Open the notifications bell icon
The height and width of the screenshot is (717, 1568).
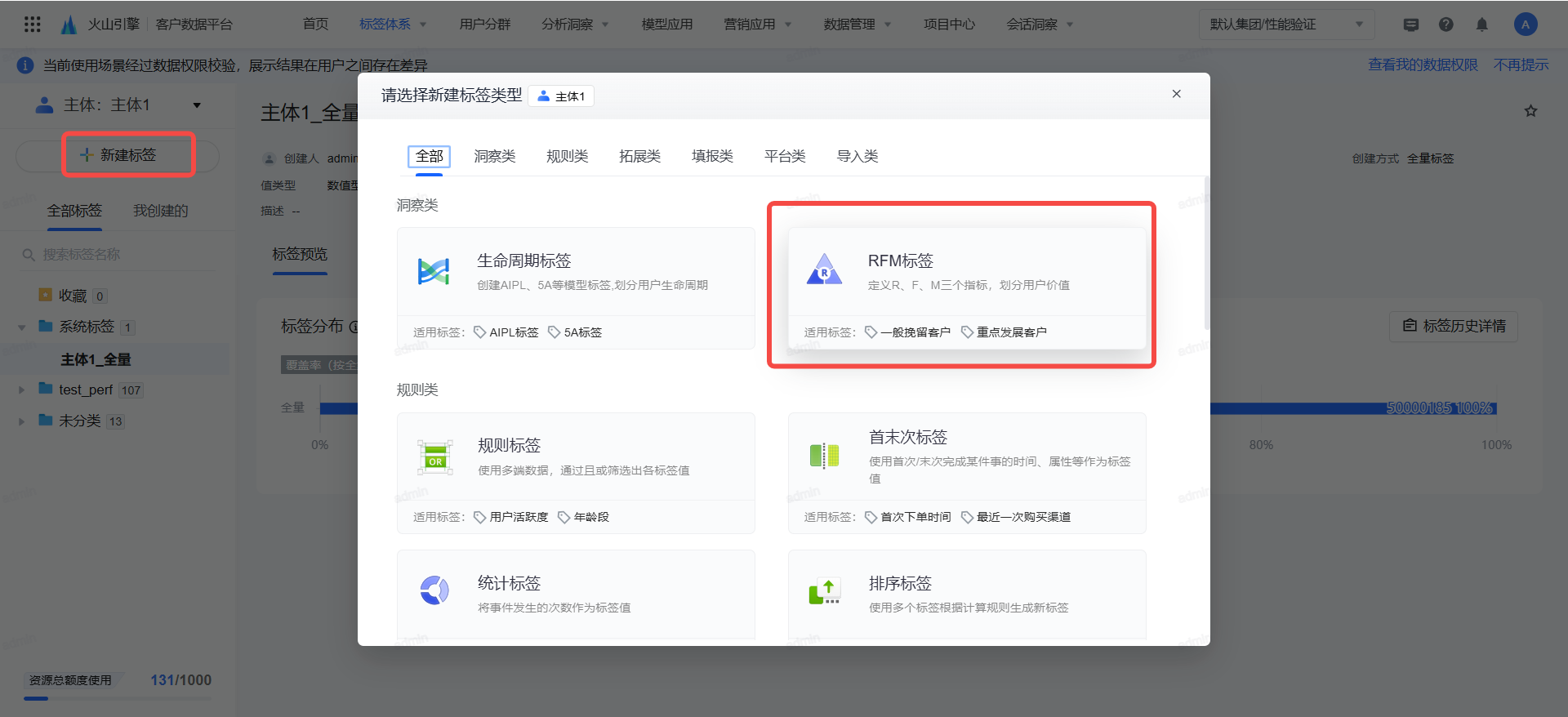[x=1482, y=24]
